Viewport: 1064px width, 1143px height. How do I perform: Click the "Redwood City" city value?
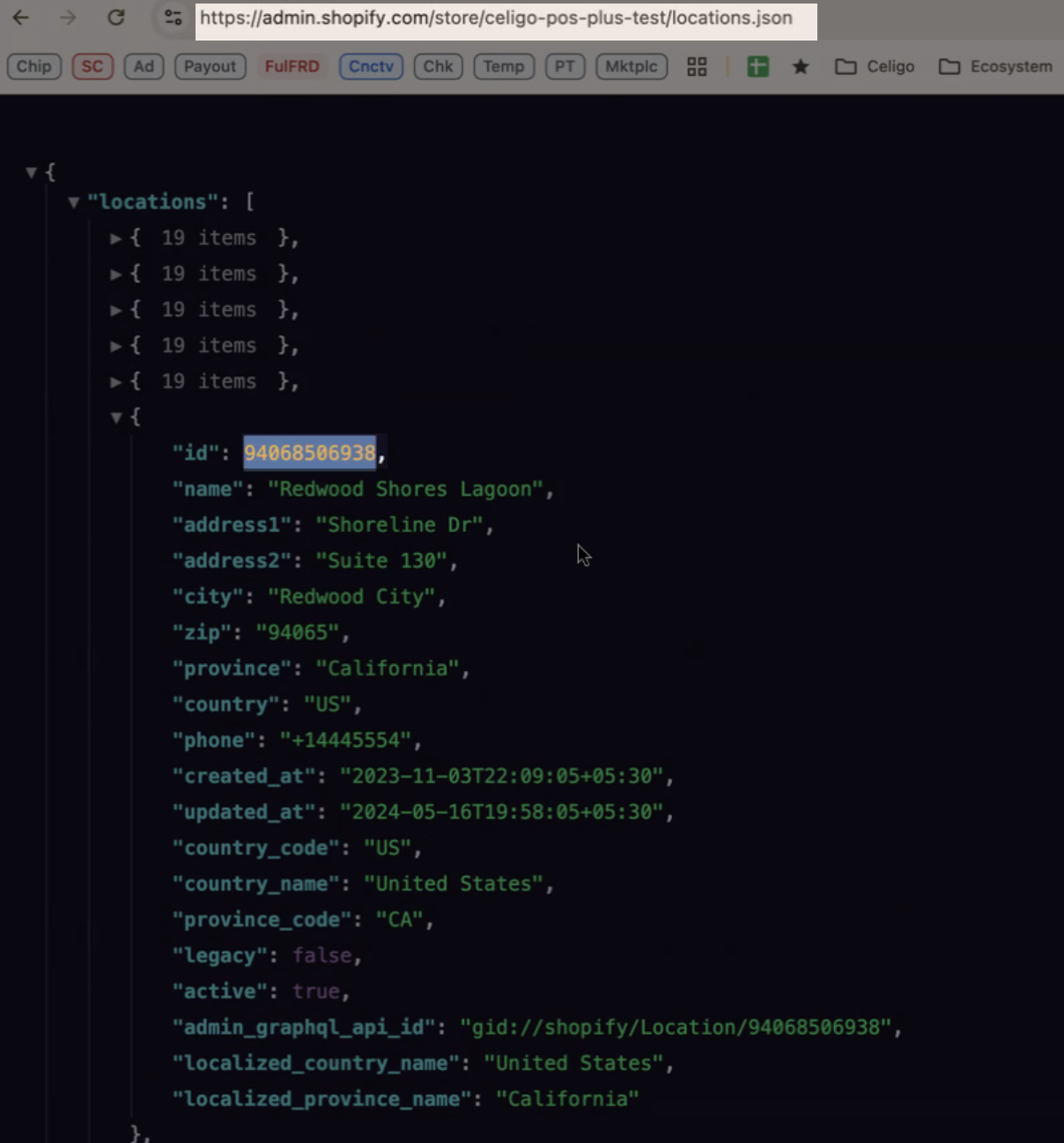(351, 596)
